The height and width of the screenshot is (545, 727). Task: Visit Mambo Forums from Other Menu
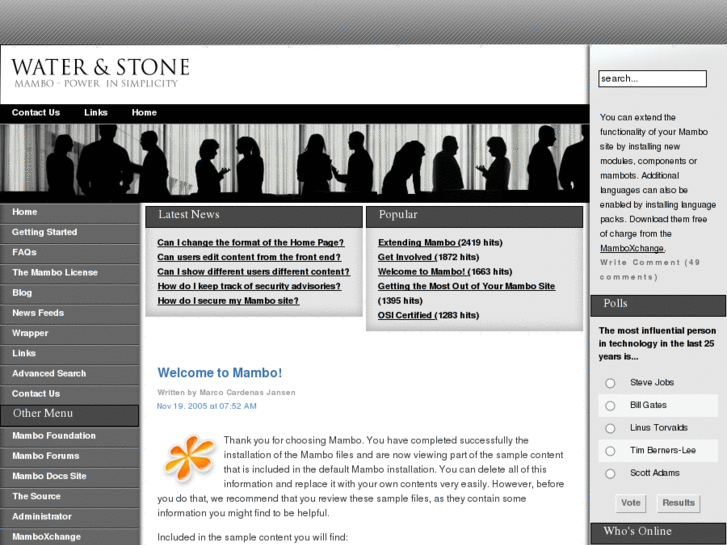70,456
